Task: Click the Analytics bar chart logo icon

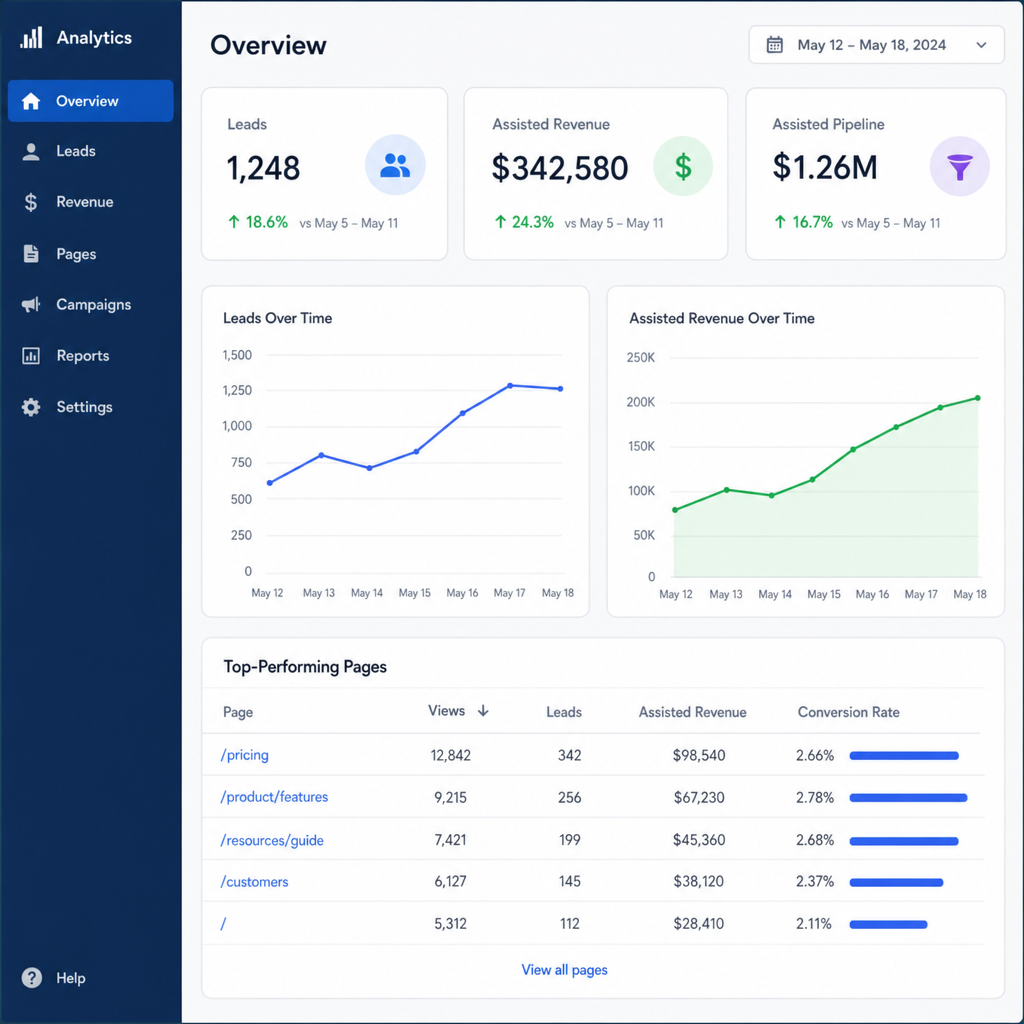Action: (31, 38)
